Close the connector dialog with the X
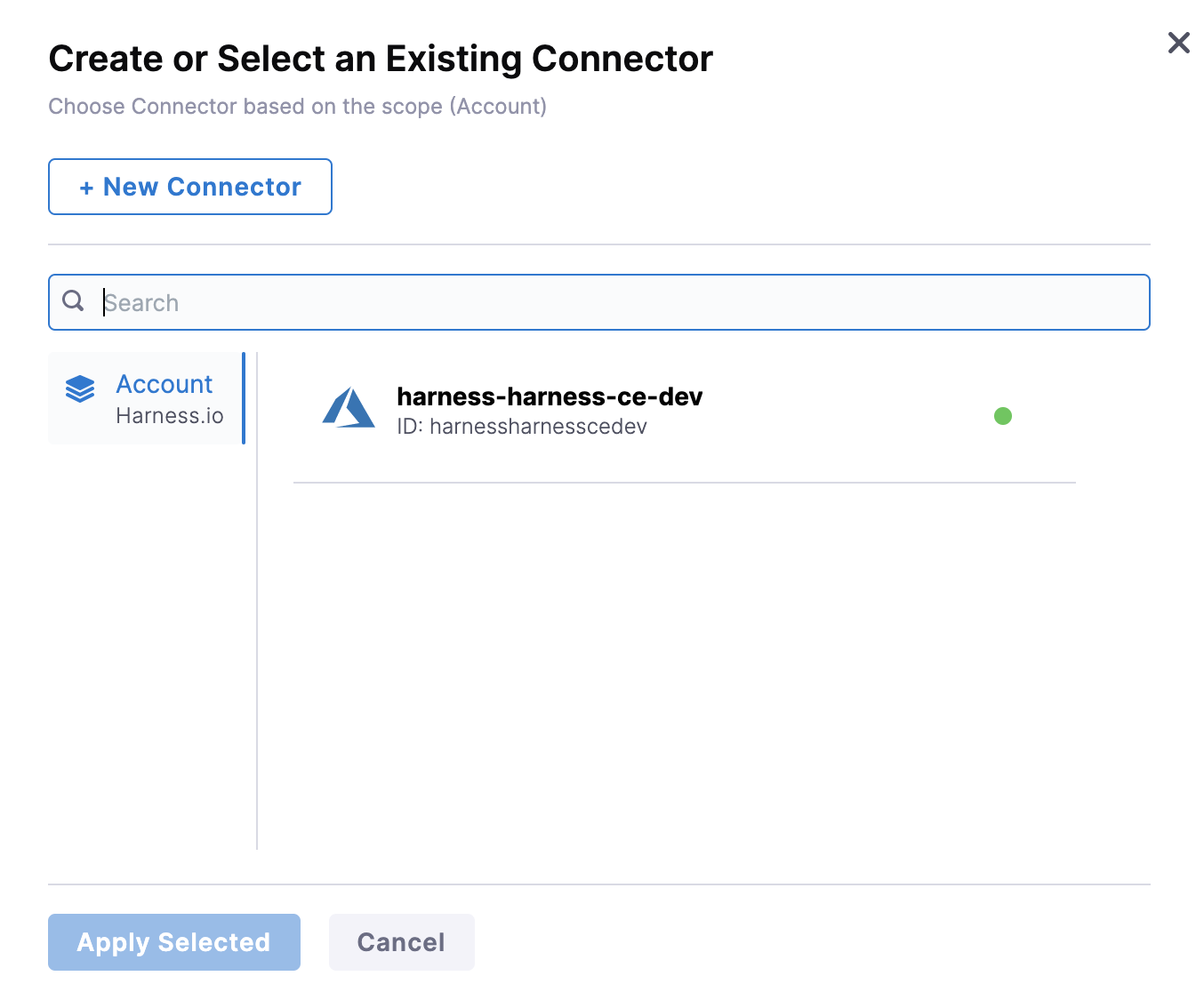The height and width of the screenshot is (992, 1204). click(x=1178, y=43)
